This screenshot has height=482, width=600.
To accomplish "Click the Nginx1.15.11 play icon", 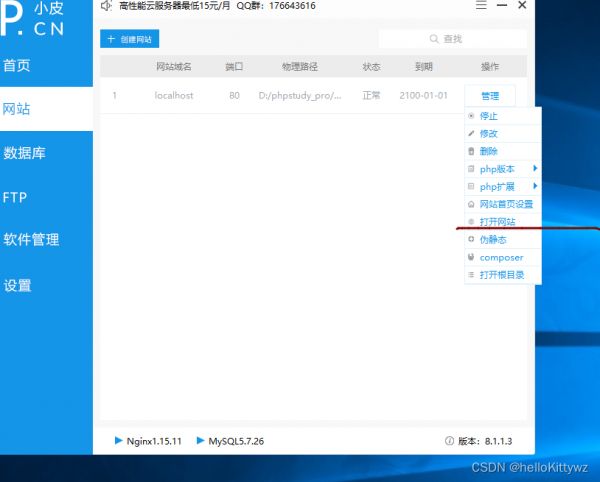I will (x=118, y=440).
